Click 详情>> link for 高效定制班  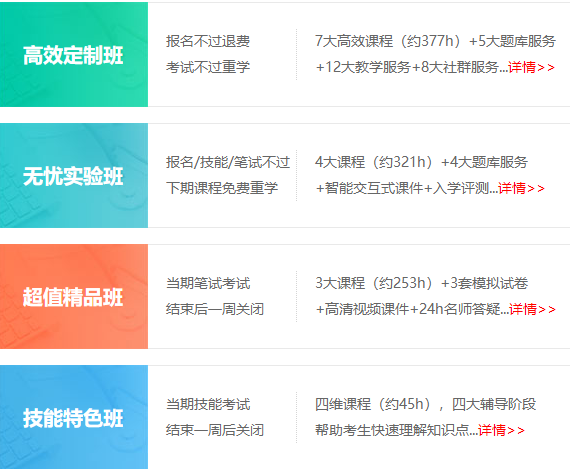531,67
